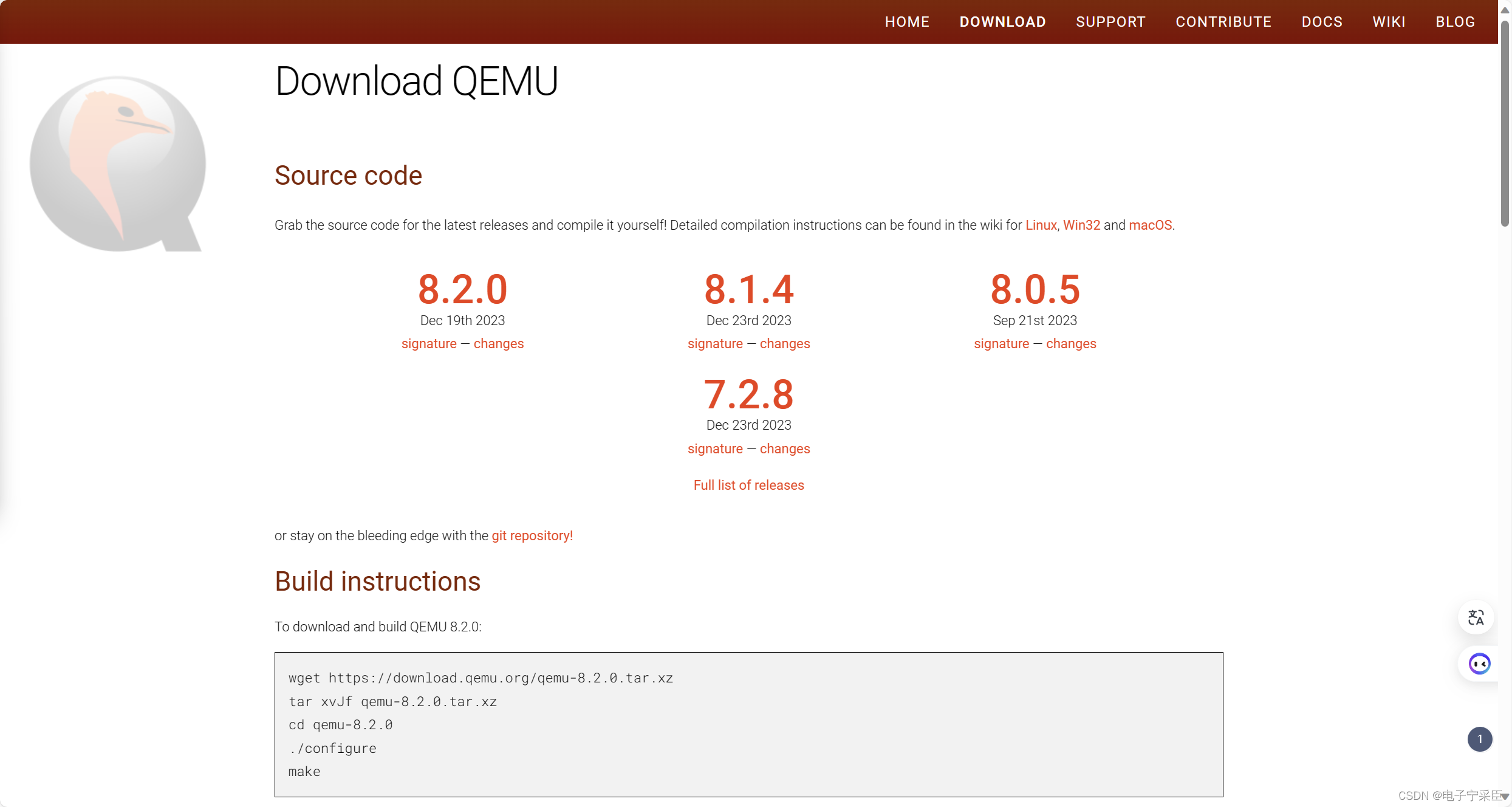The image size is (1512, 807).
Task: Open the assistant face floating icon
Action: (x=1479, y=664)
